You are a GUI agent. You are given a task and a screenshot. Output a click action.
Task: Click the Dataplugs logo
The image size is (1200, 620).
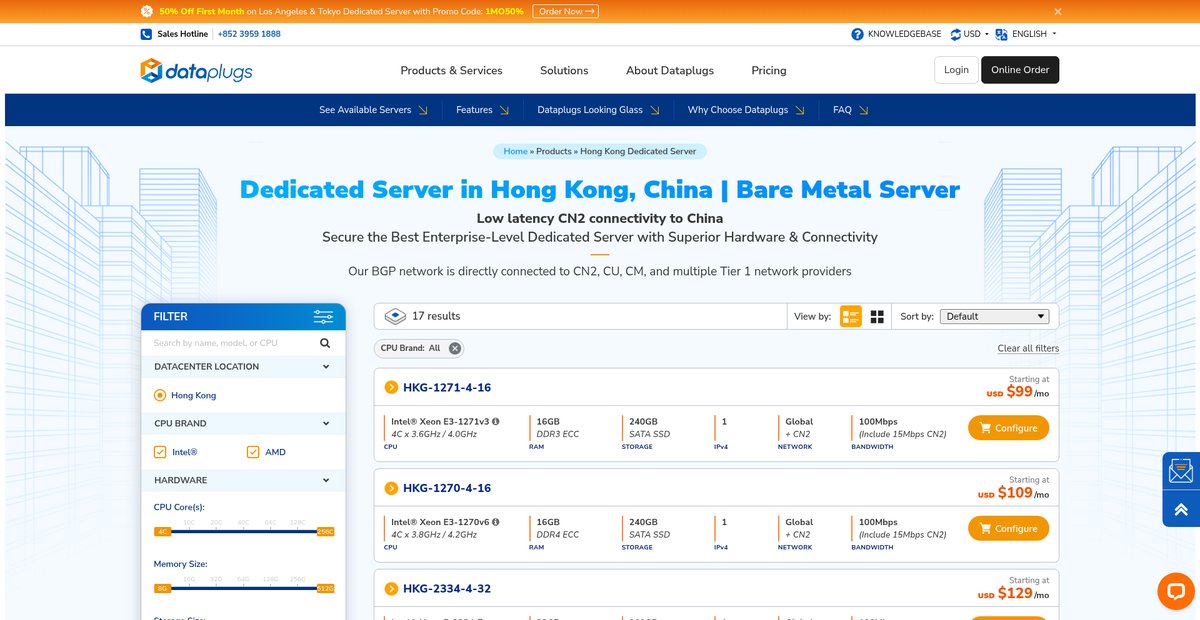[x=196, y=71]
